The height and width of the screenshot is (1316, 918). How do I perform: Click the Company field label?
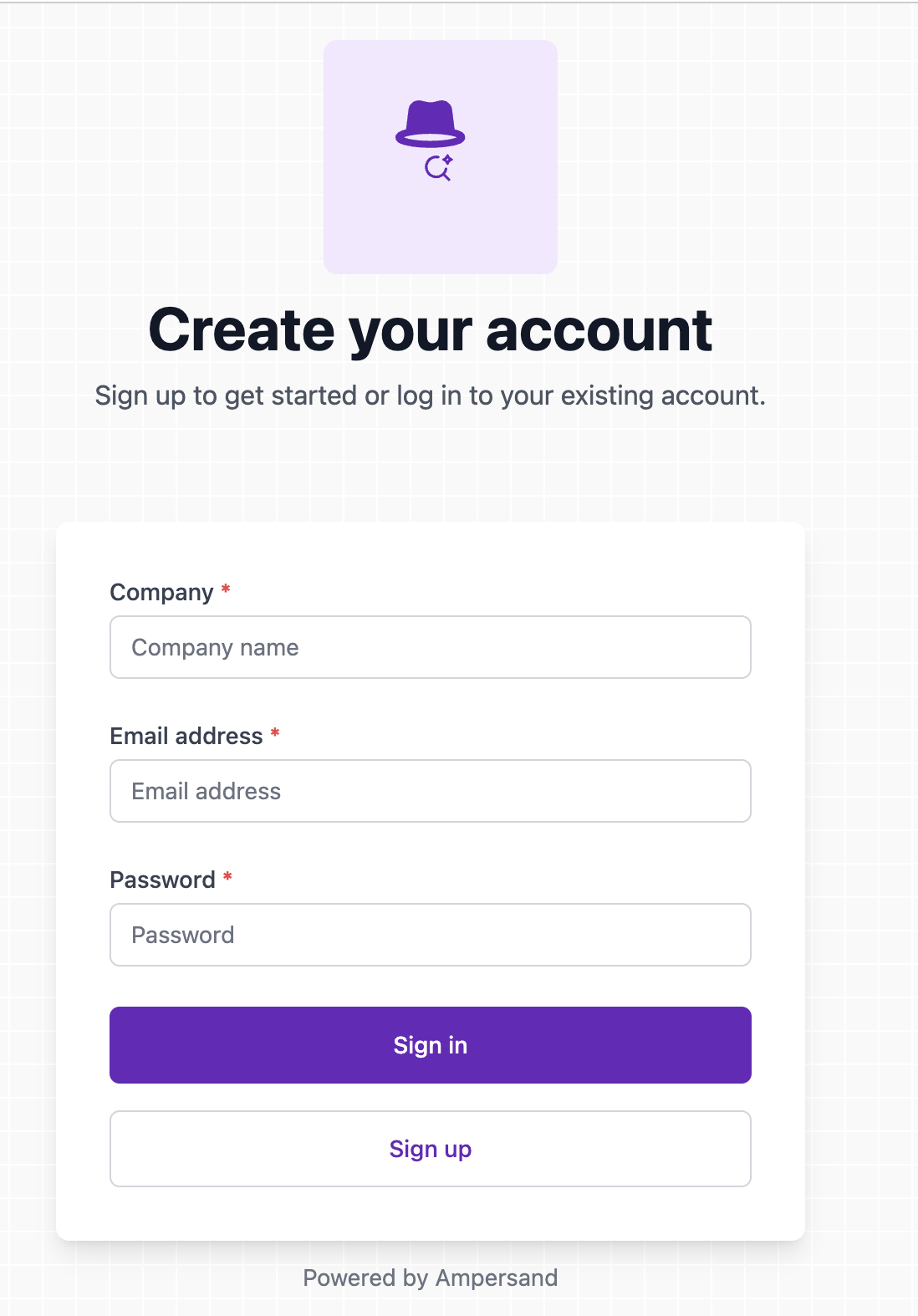[x=161, y=592]
